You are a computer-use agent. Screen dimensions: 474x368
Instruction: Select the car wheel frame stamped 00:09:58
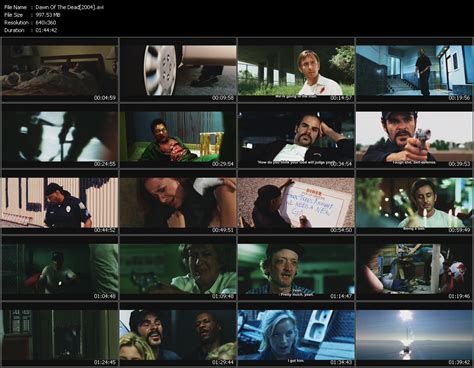tap(178, 70)
